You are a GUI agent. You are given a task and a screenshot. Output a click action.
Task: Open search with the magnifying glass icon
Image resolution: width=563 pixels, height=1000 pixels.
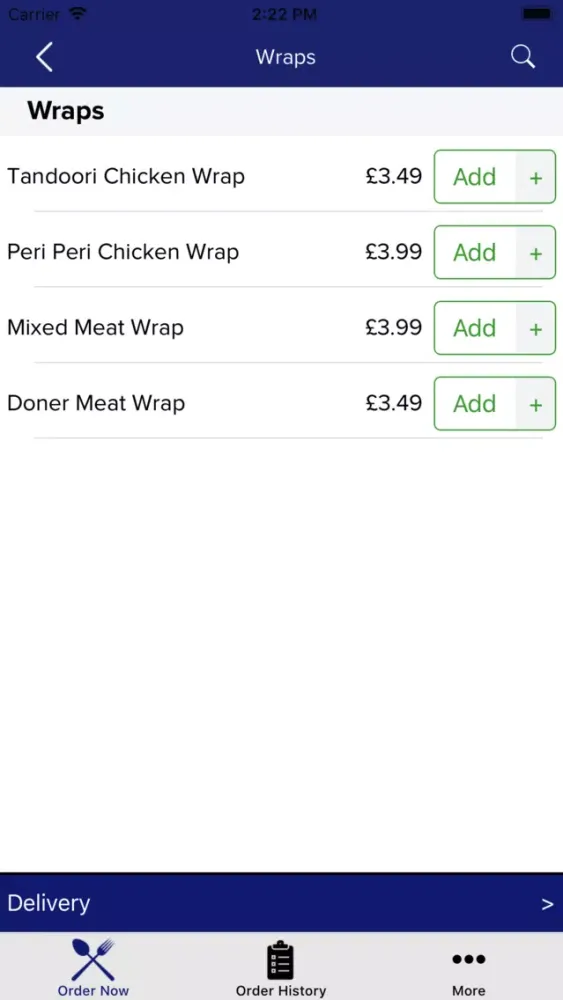tap(522, 57)
